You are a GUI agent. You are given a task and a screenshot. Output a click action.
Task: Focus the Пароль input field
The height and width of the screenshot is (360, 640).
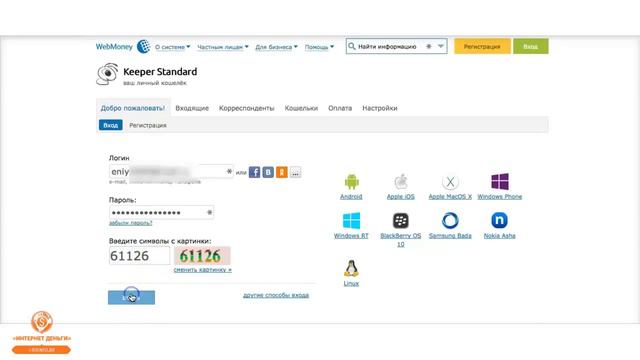pyautogui.click(x=161, y=213)
